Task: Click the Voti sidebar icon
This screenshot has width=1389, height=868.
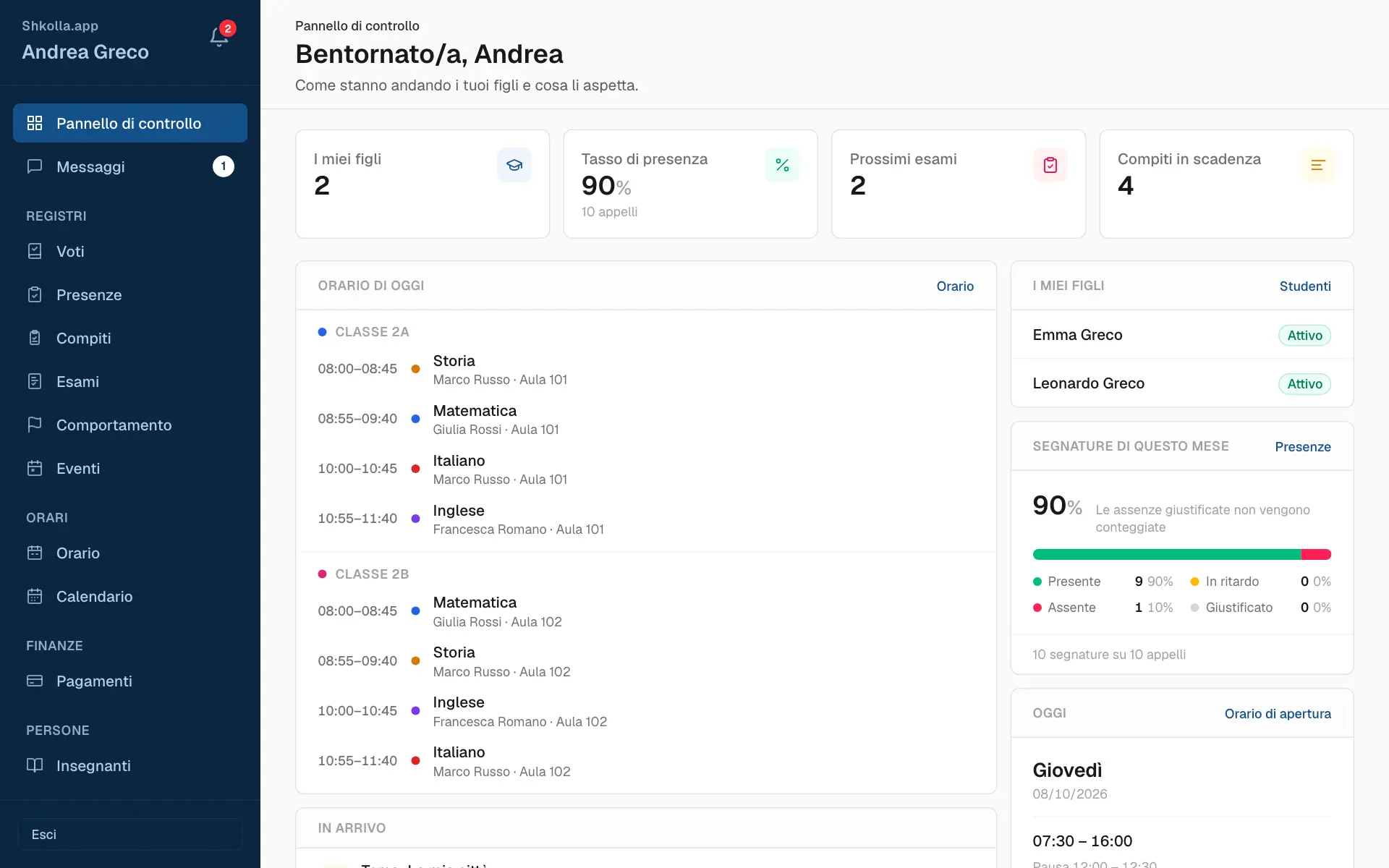Action: [x=35, y=251]
